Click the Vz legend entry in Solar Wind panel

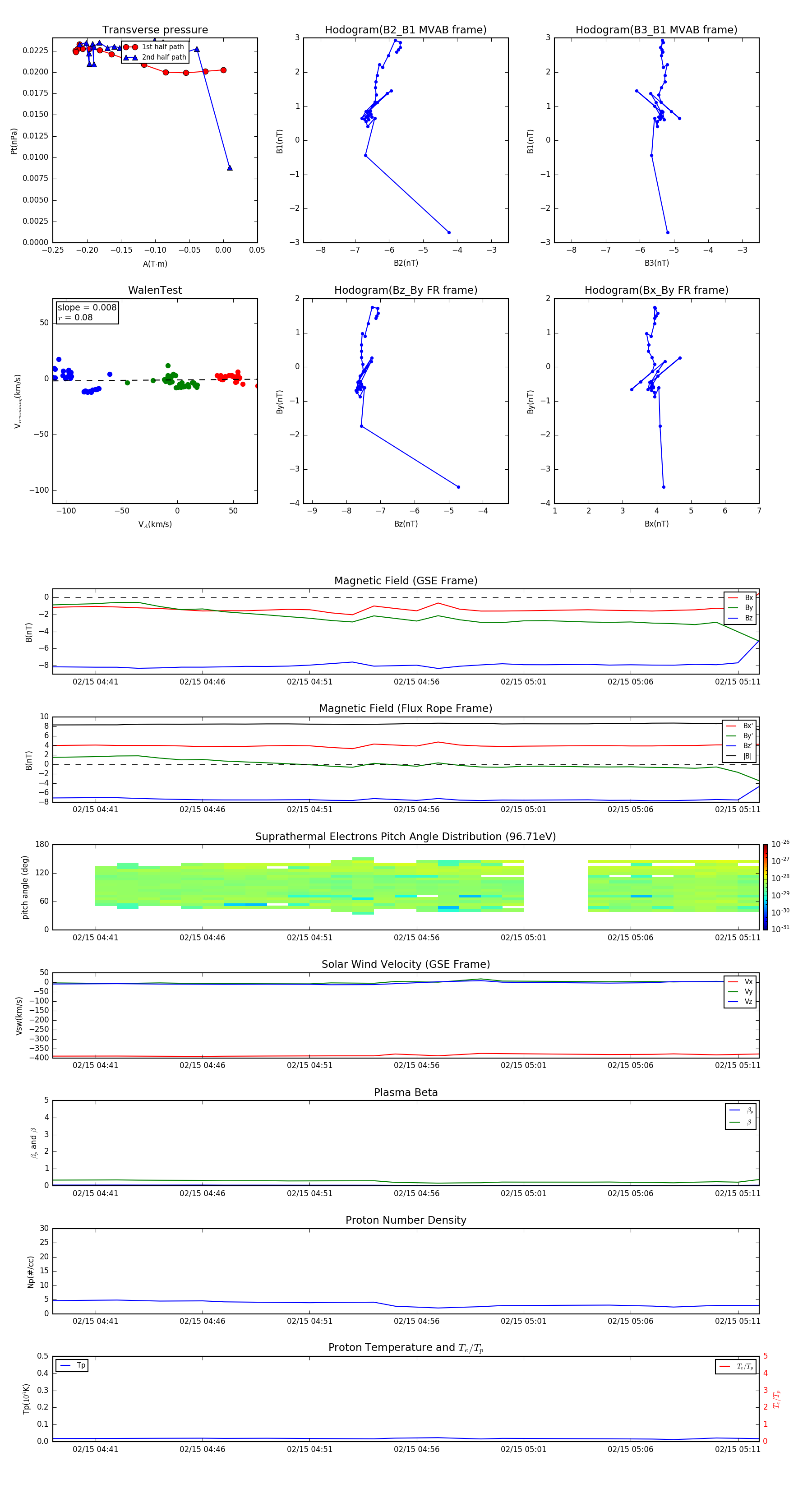coord(740,1002)
